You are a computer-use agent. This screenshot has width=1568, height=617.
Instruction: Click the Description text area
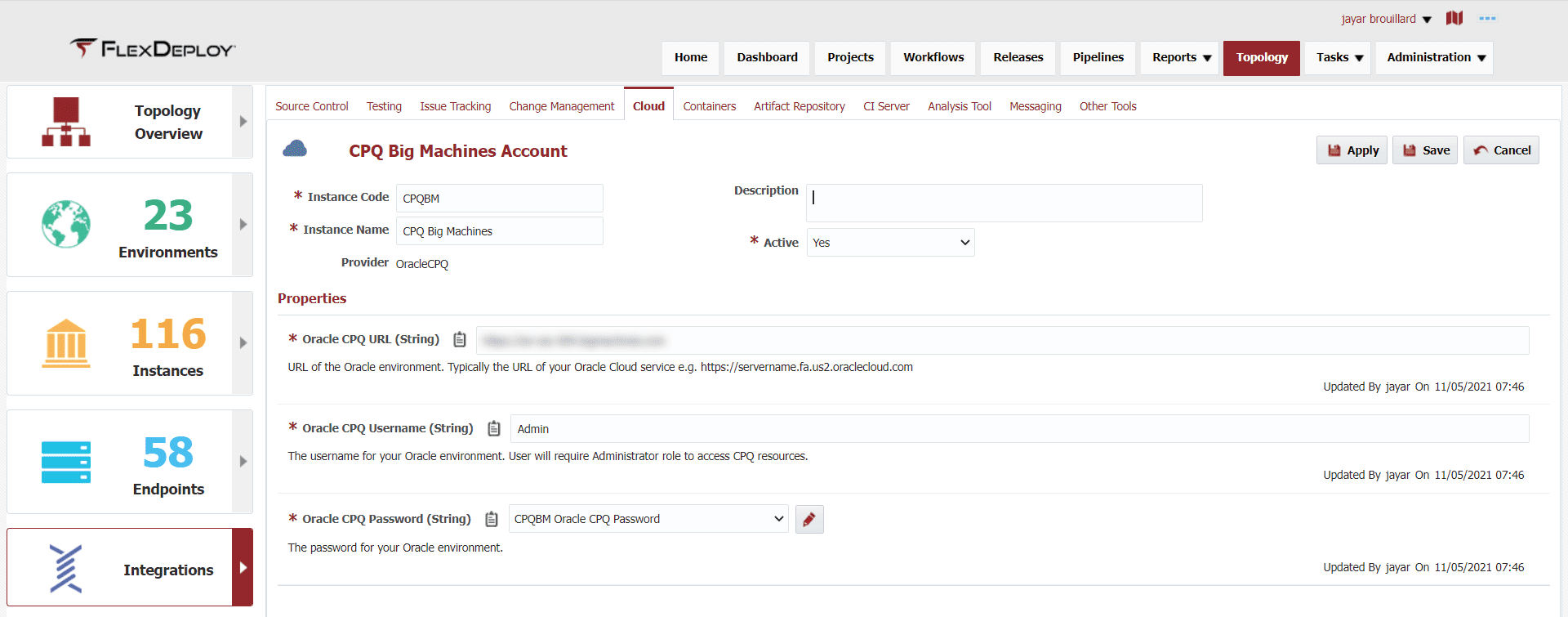(1004, 203)
